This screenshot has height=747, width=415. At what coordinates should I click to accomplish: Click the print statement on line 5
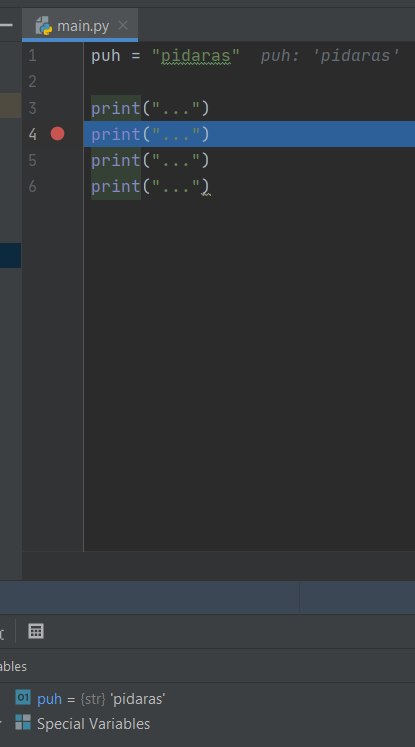(150, 160)
